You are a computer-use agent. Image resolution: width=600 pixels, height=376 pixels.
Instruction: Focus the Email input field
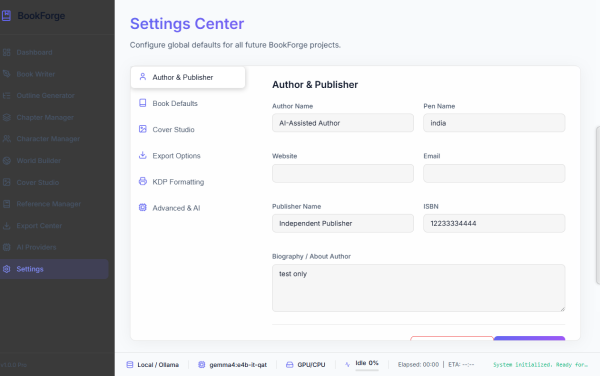tap(494, 173)
